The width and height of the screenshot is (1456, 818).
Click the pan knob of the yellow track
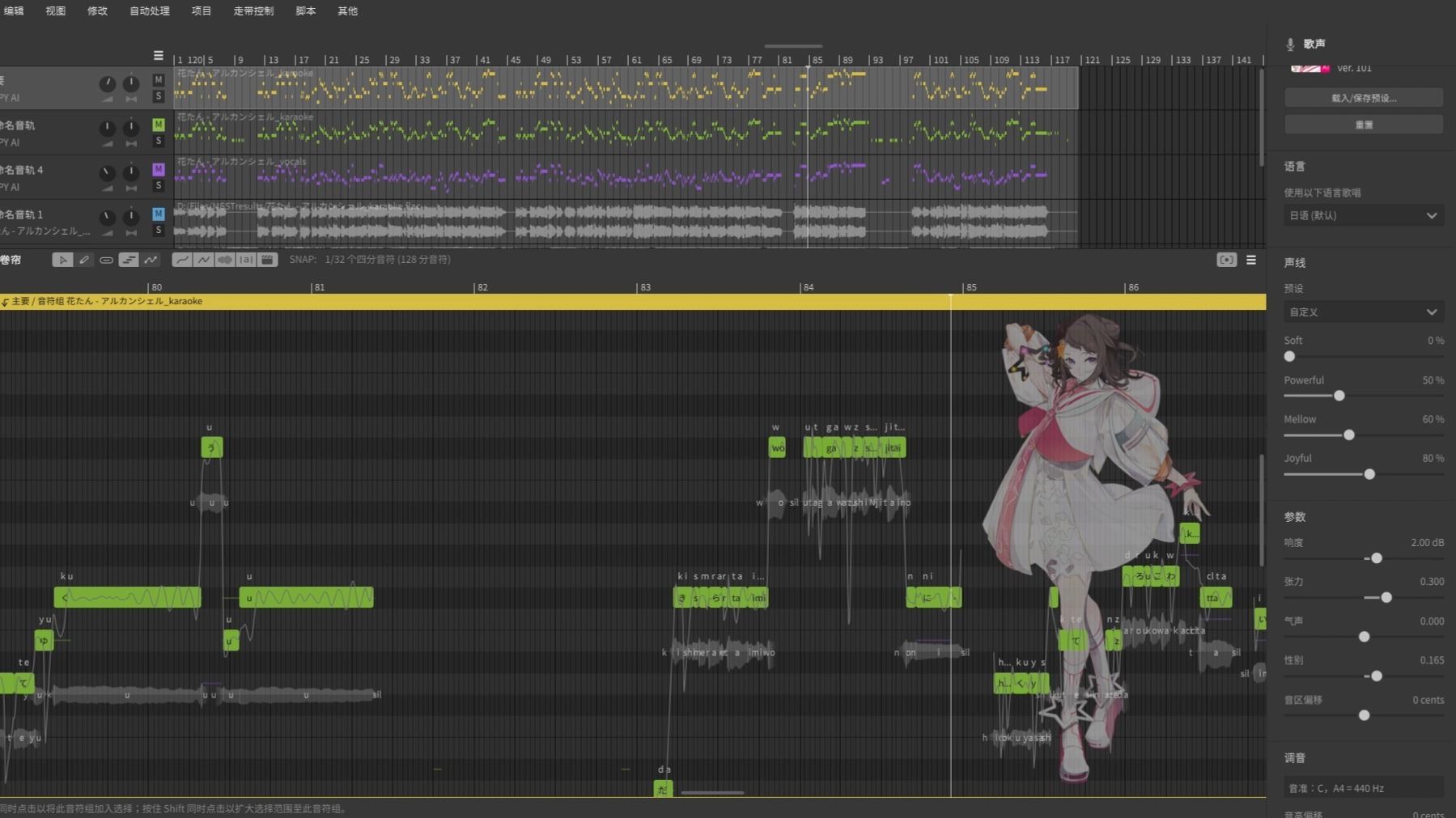[130, 84]
